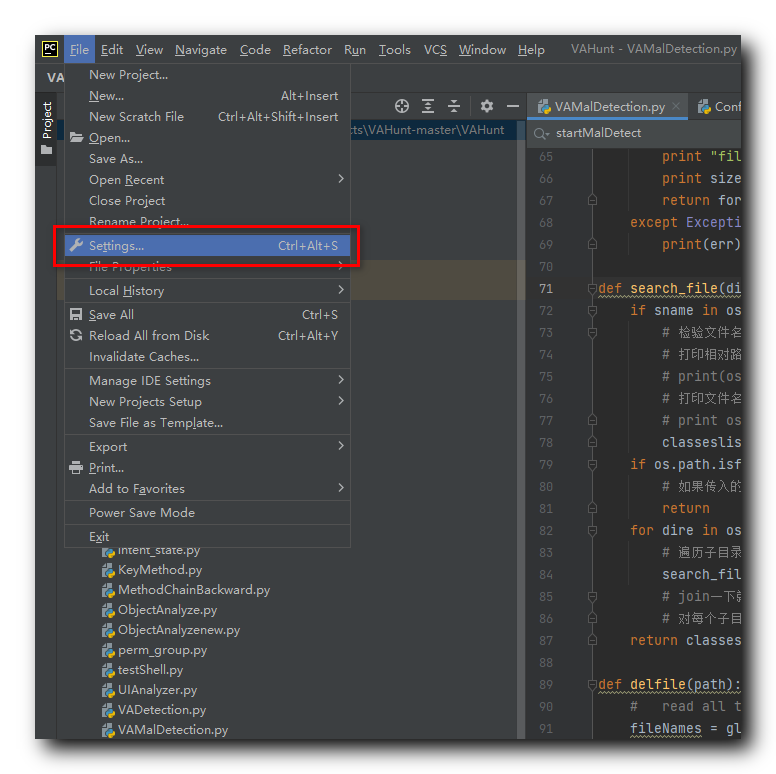Screen dimensions: 776x774
Task: Open the Edit menu
Action: 112,49
